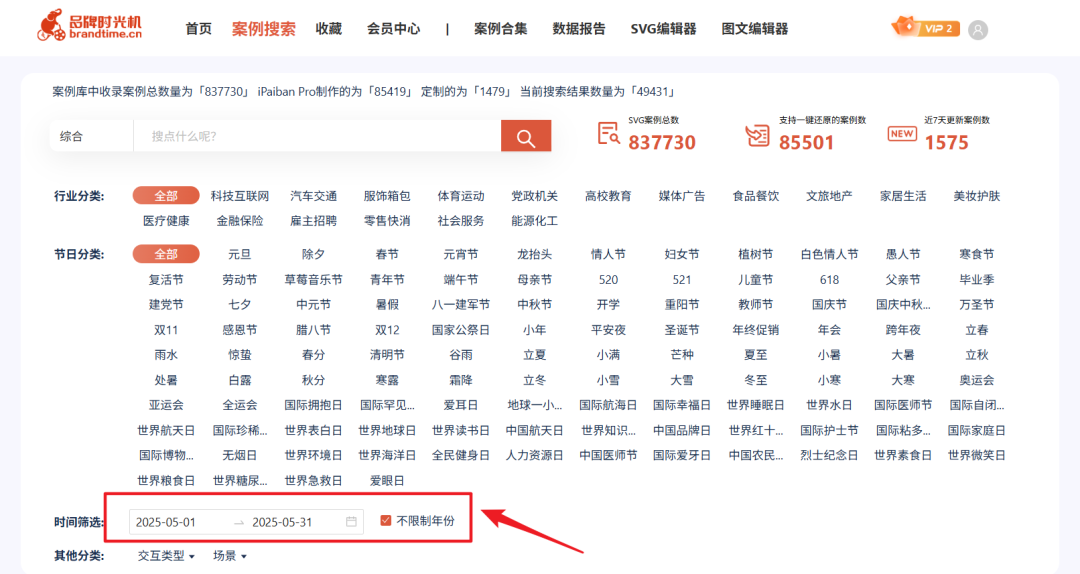Filter industry by 科技互联网
This screenshot has width=1080, height=574.
[240, 196]
